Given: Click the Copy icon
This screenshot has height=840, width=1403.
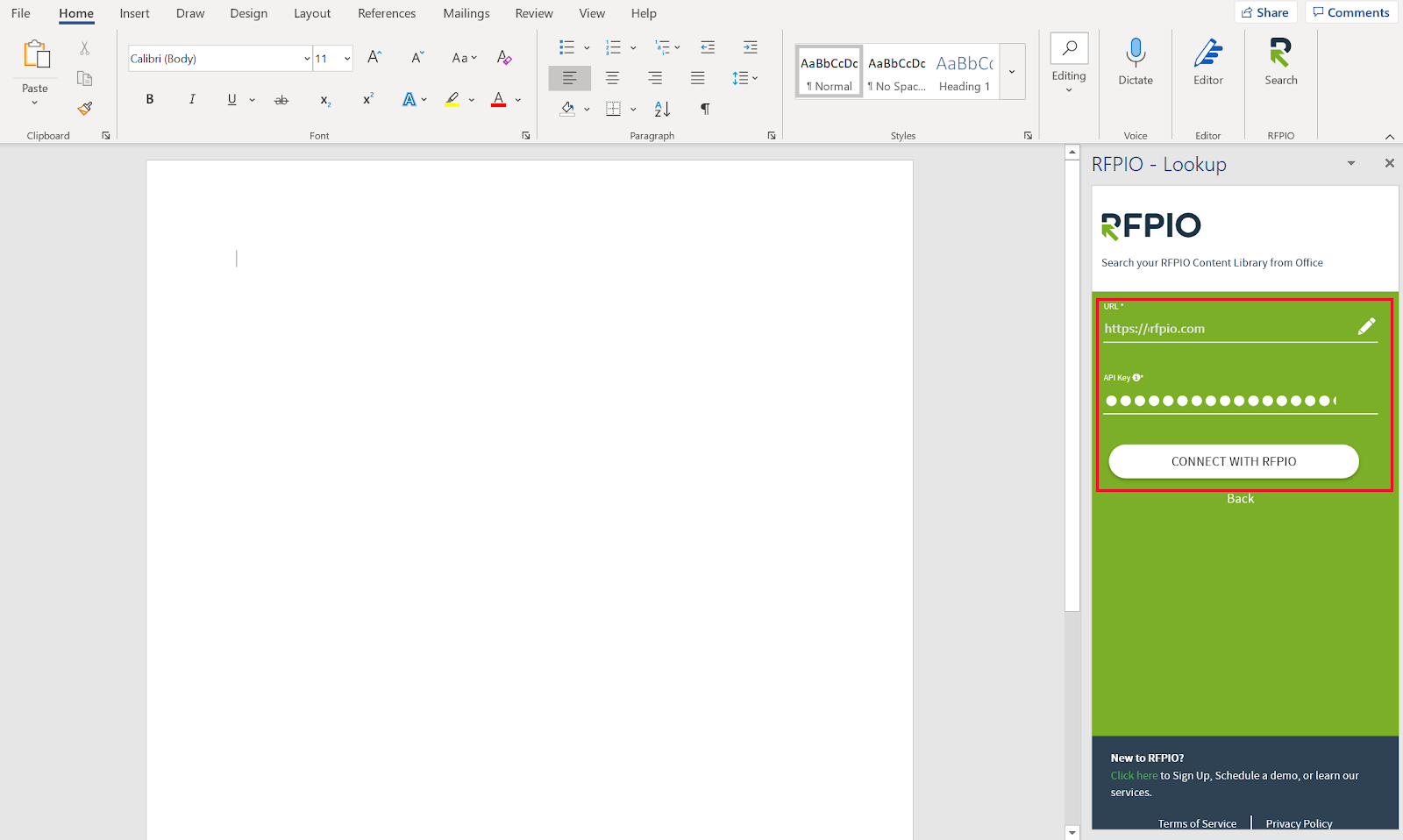Looking at the screenshot, I should pos(85,78).
